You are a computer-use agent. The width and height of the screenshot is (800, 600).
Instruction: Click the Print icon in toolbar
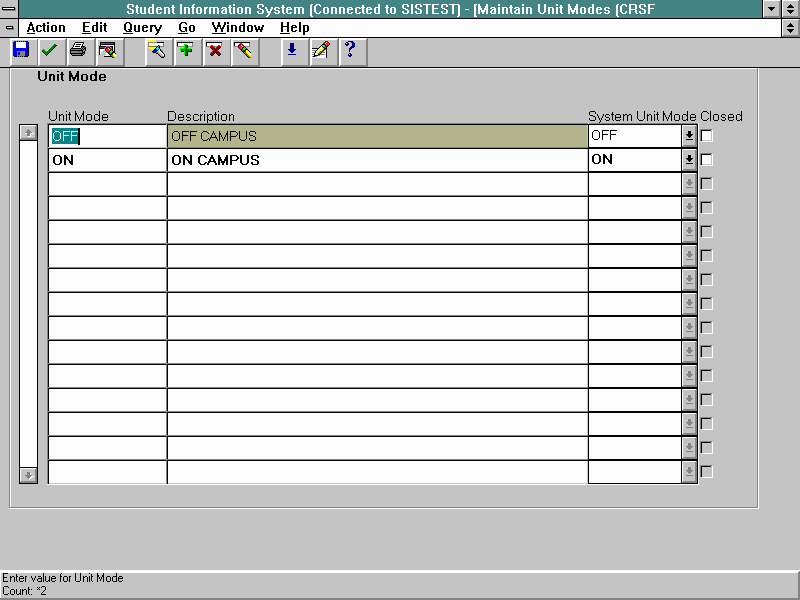pos(78,50)
